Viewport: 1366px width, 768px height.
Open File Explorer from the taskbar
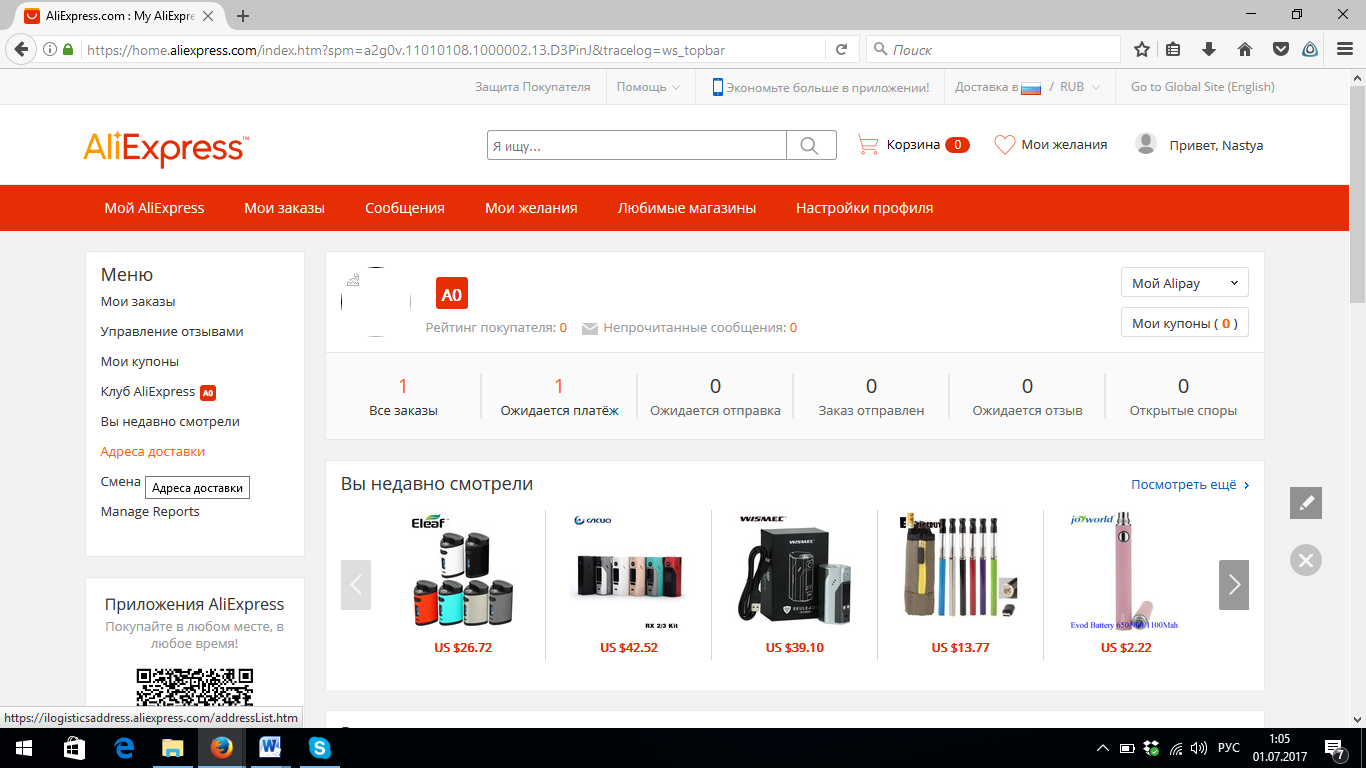tap(172, 748)
